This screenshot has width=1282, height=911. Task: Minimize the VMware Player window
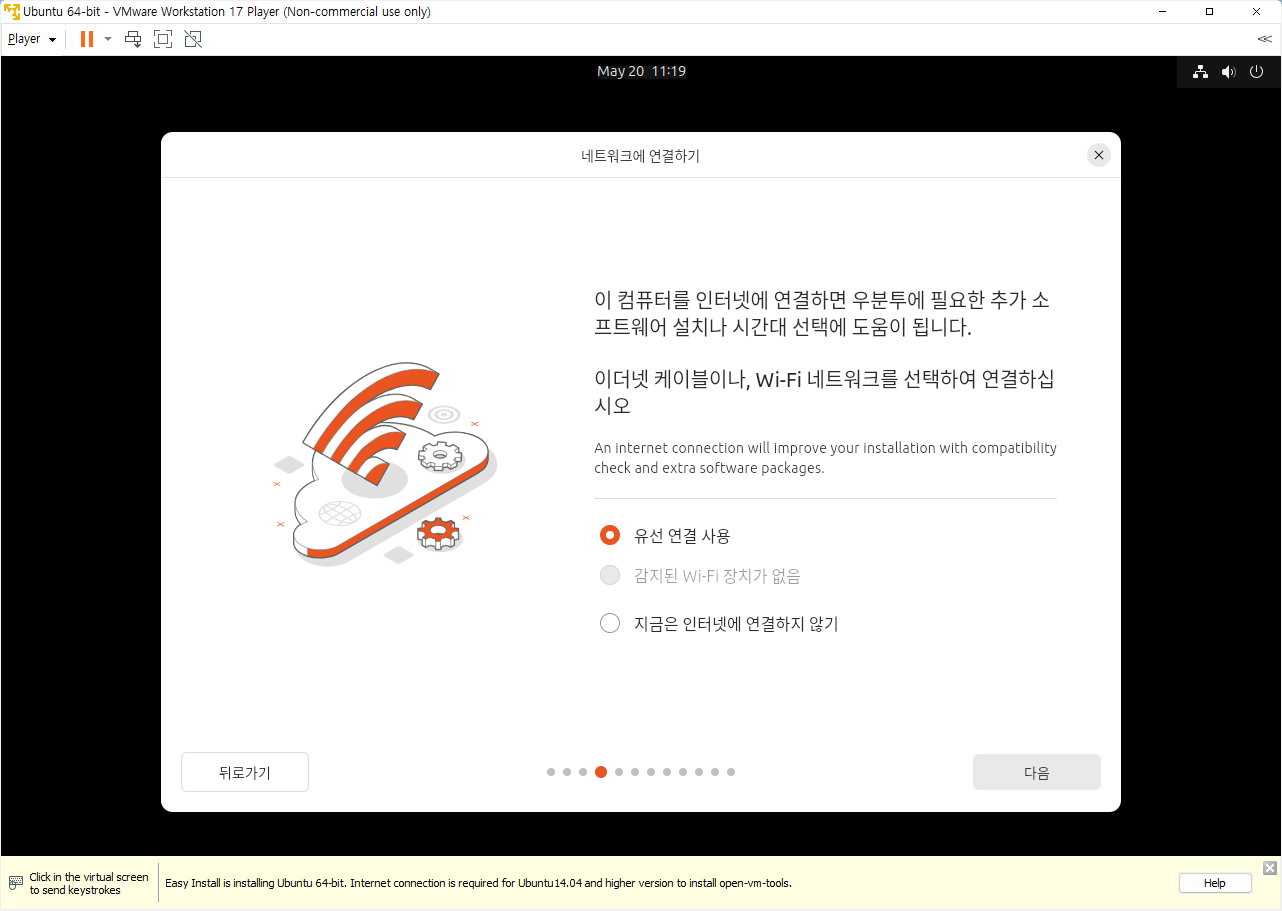click(x=1162, y=11)
